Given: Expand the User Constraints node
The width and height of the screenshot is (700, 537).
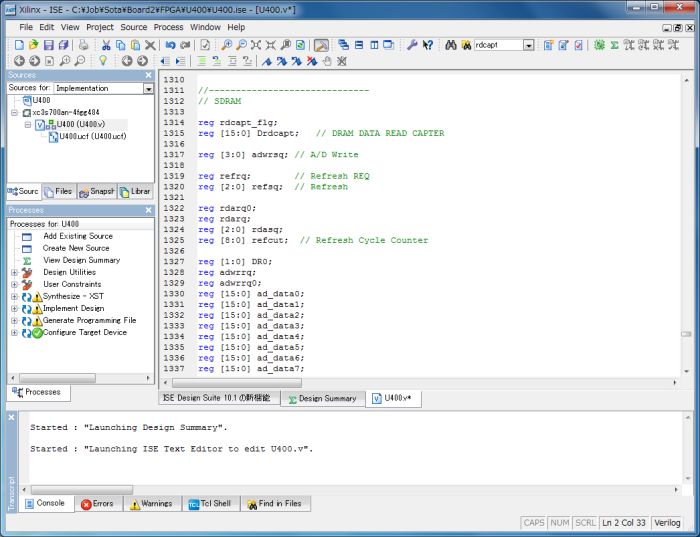Looking at the screenshot, I should point(14,284).
